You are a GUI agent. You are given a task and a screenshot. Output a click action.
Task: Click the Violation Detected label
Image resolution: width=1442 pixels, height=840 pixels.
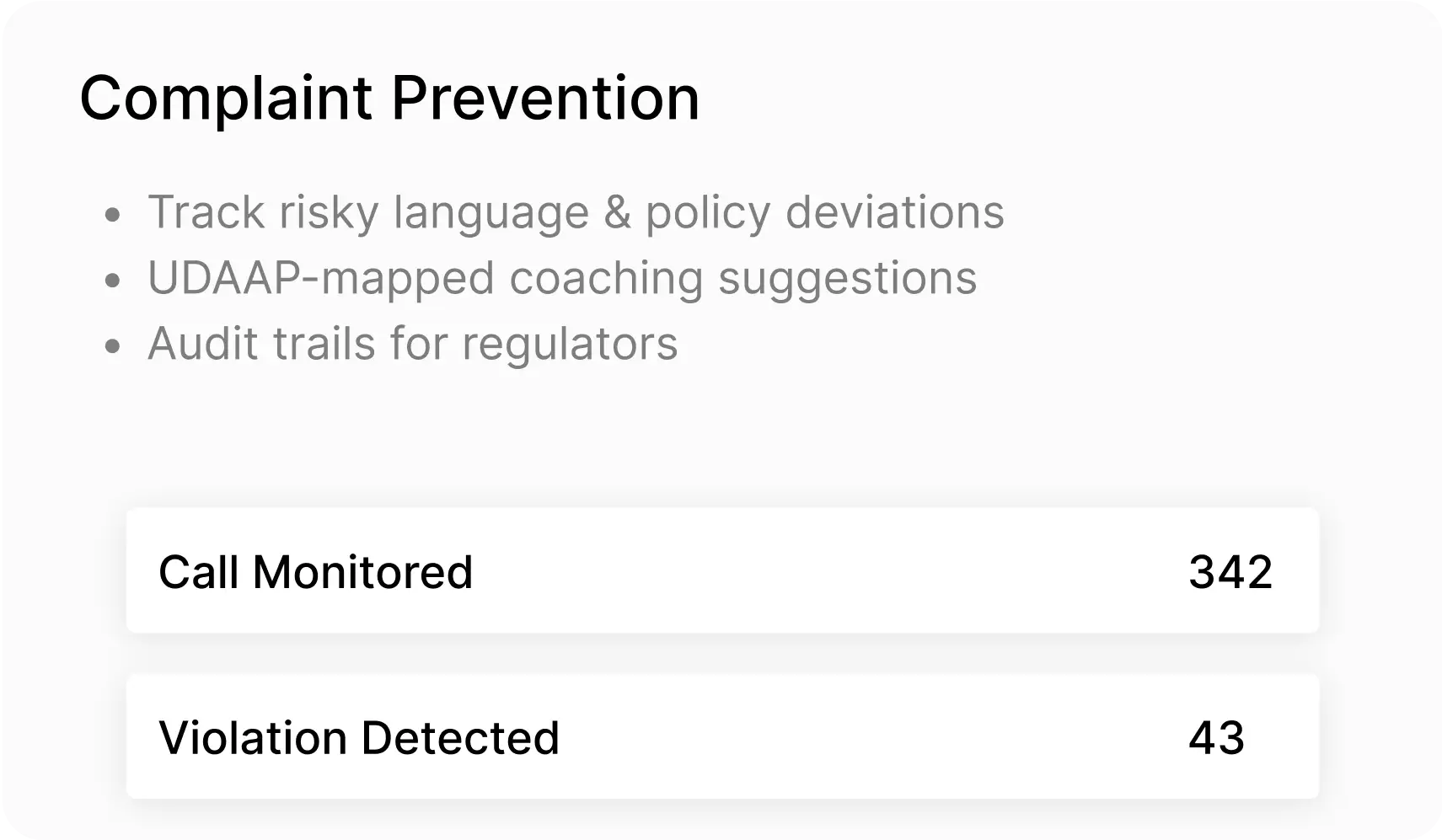(x=359, y=738)
